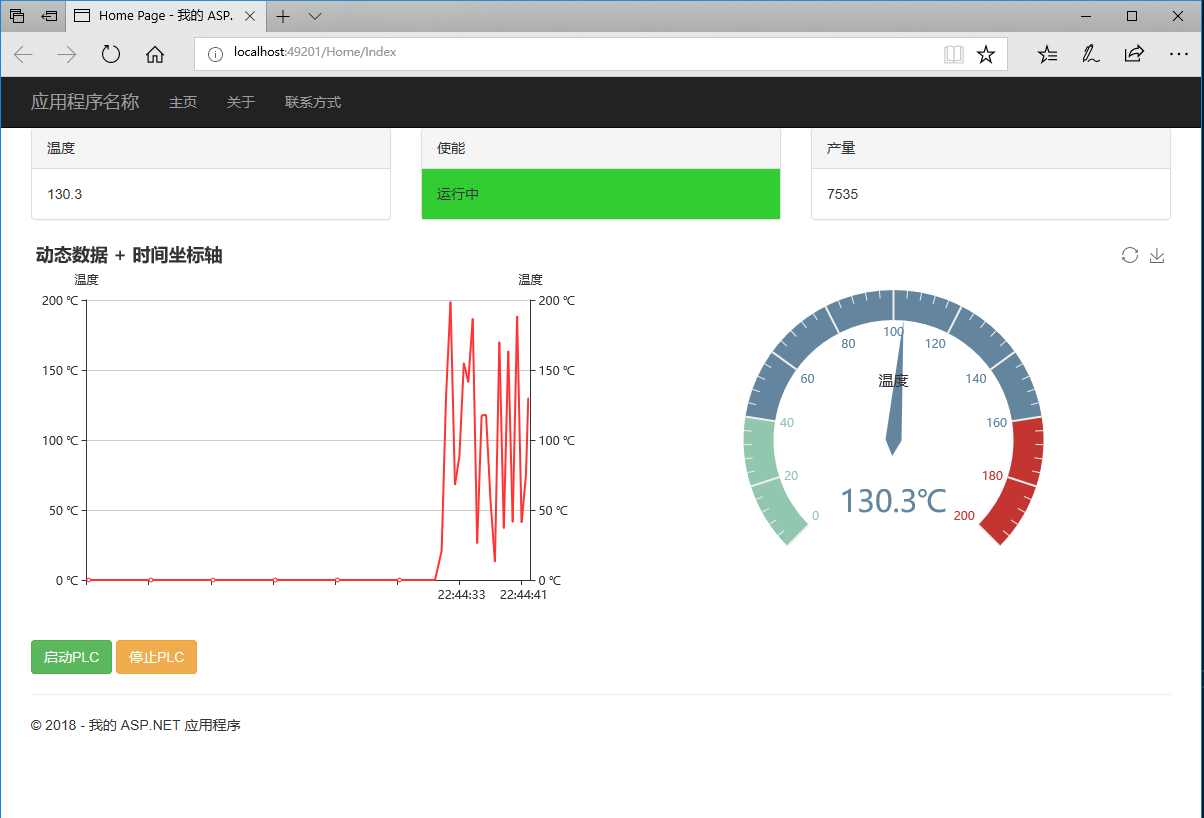Click the Add notes pen icon
The width and height of the screenshot is (1204, 818).
pyautogui.click(x=1090, y=54)
